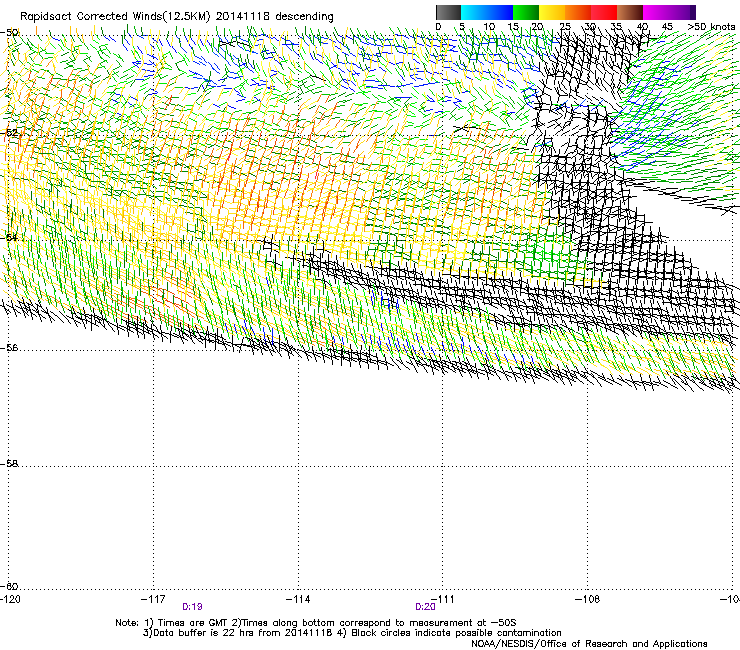Click the '-60' latitude axis label
Screen dimensions: 740x650
(x=9, y=586)
